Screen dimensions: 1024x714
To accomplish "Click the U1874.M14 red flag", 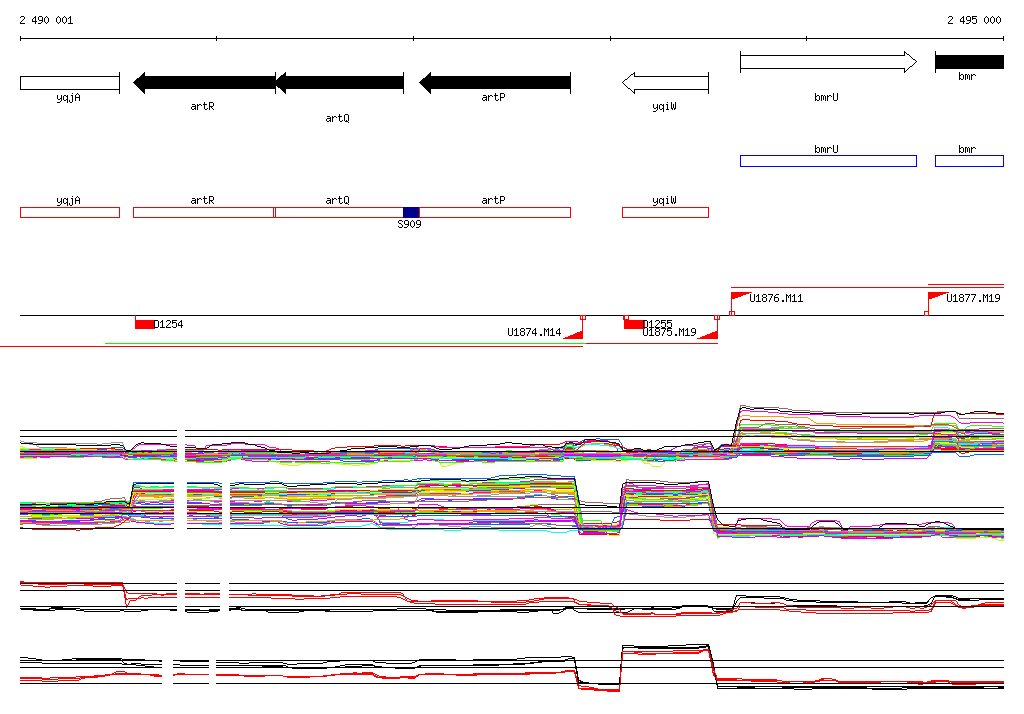I will (574, 334).
